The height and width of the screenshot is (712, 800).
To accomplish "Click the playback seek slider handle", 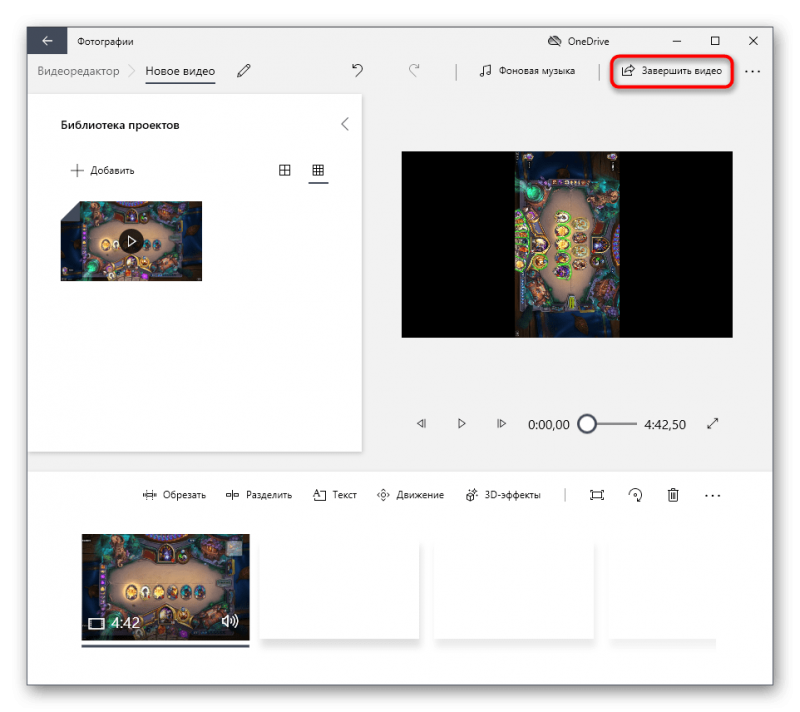I will pos(587,424).
